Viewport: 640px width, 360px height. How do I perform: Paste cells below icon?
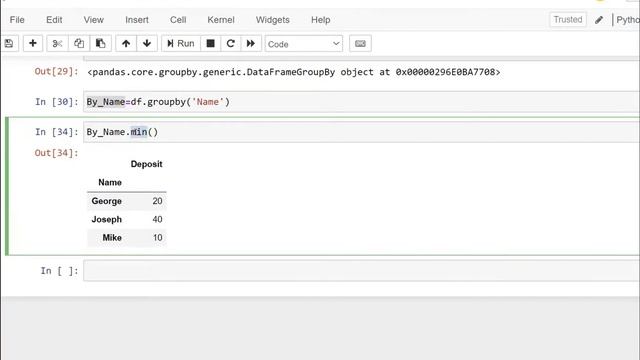point(100,43)
